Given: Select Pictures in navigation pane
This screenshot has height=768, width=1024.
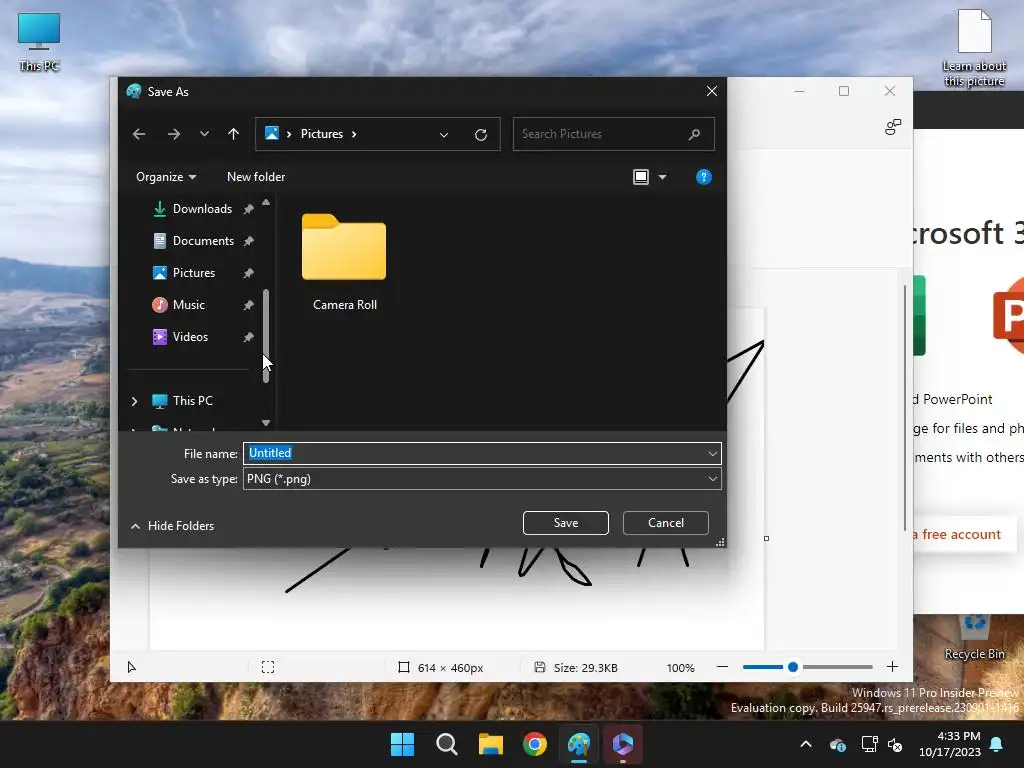Looking at the screenshot, I should 193,273.
